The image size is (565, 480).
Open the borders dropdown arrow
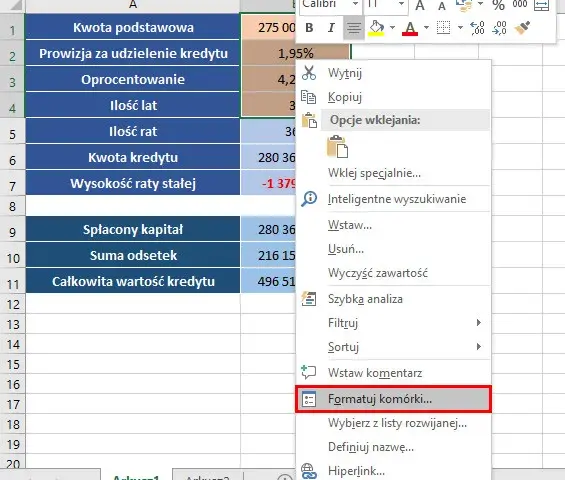pos(460,27)
